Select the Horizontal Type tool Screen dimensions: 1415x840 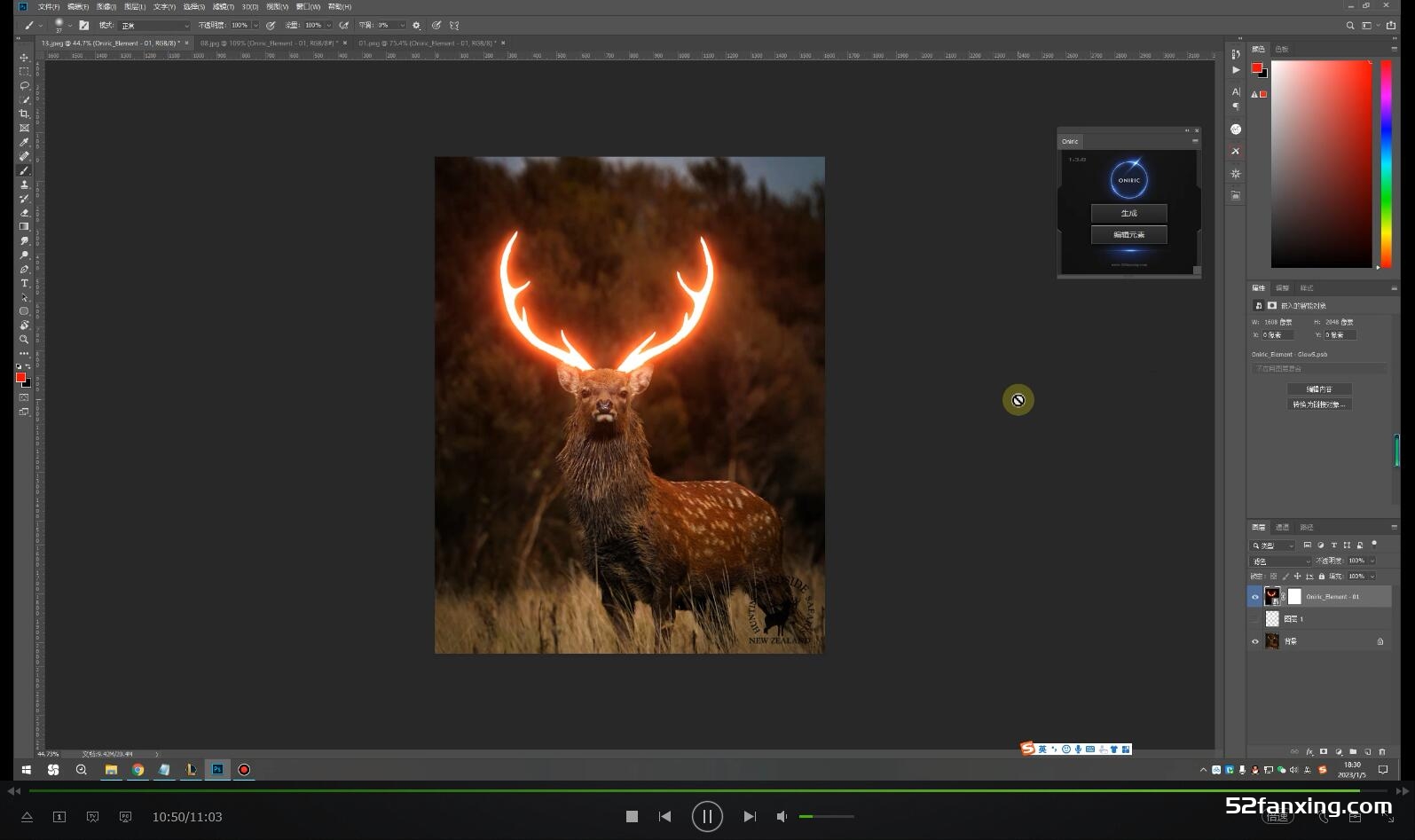(24, 283)
